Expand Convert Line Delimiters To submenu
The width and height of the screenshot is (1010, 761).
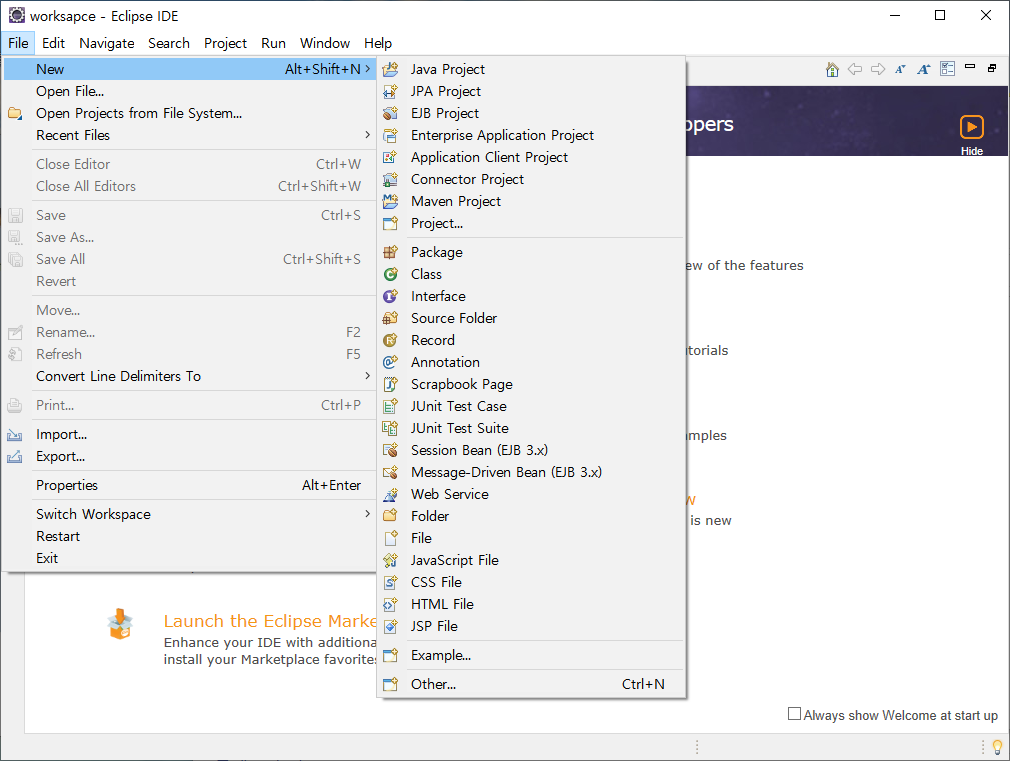pyautogui.click(x=190, y=376)
